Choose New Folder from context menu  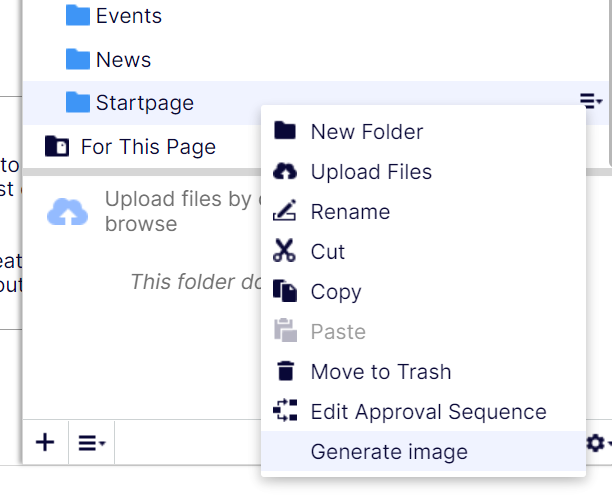(423, 132)
